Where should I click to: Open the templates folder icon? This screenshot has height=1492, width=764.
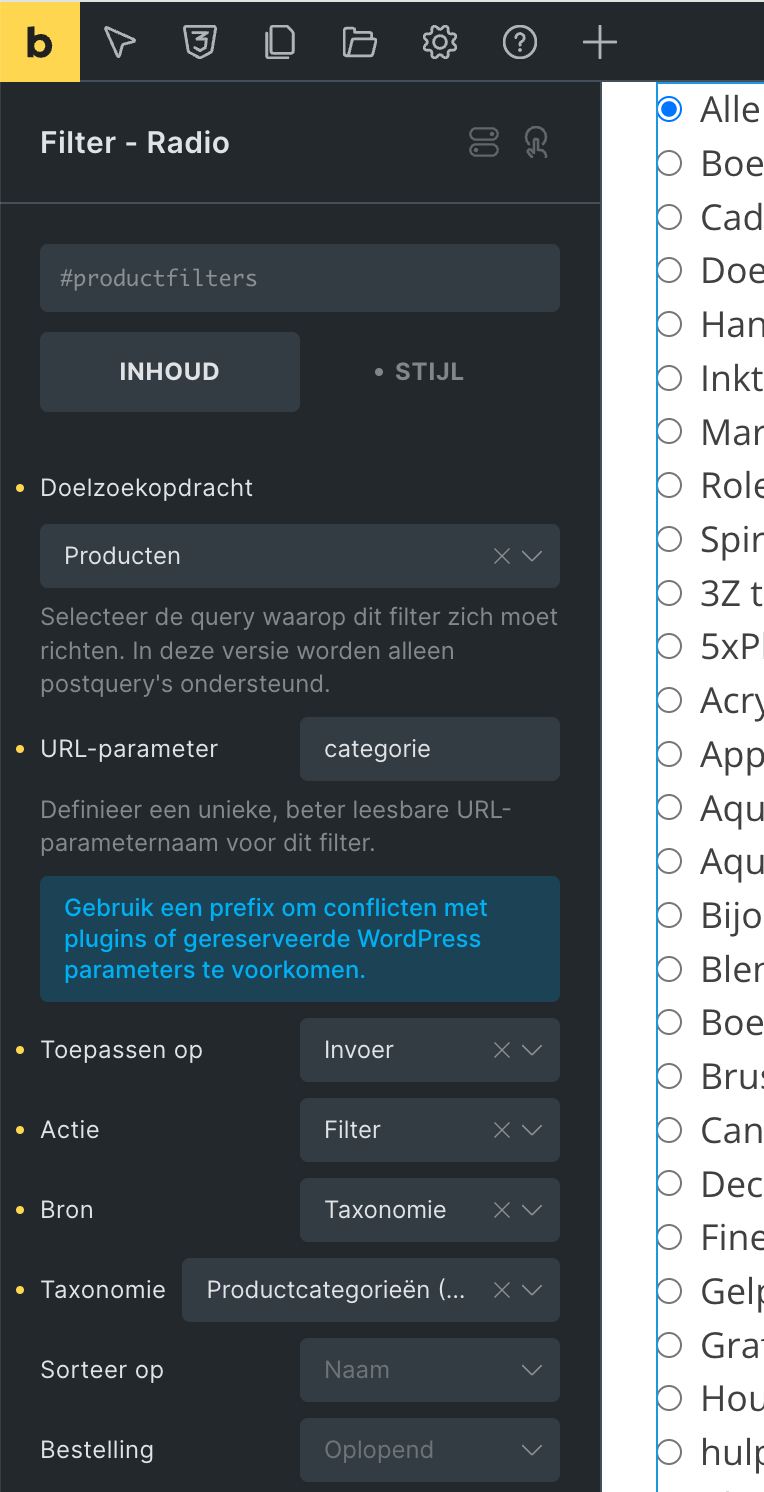click(360, 42)
